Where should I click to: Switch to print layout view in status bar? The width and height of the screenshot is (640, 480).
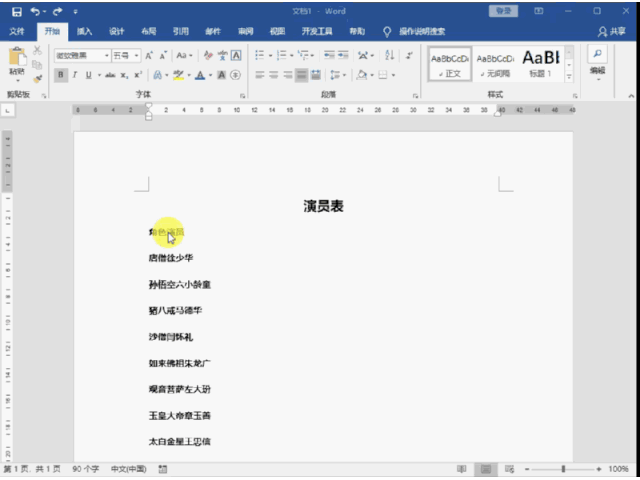[x=486, y=469]
